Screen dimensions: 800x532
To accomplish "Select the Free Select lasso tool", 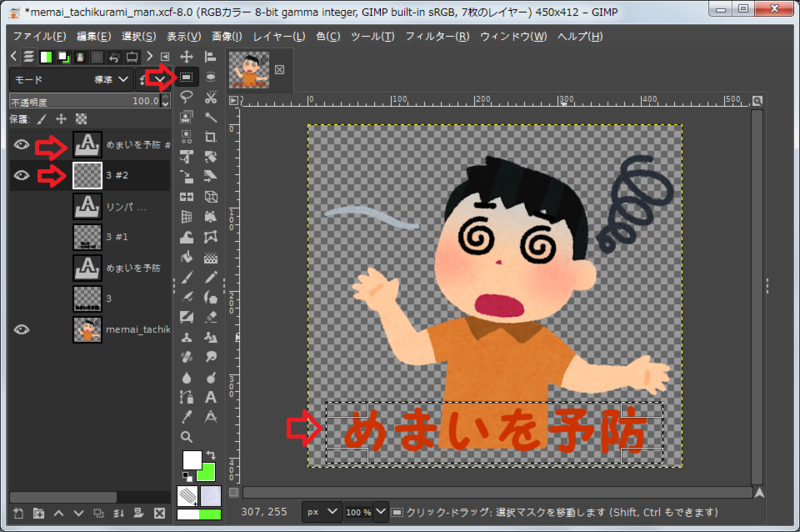I will (187, 97).
